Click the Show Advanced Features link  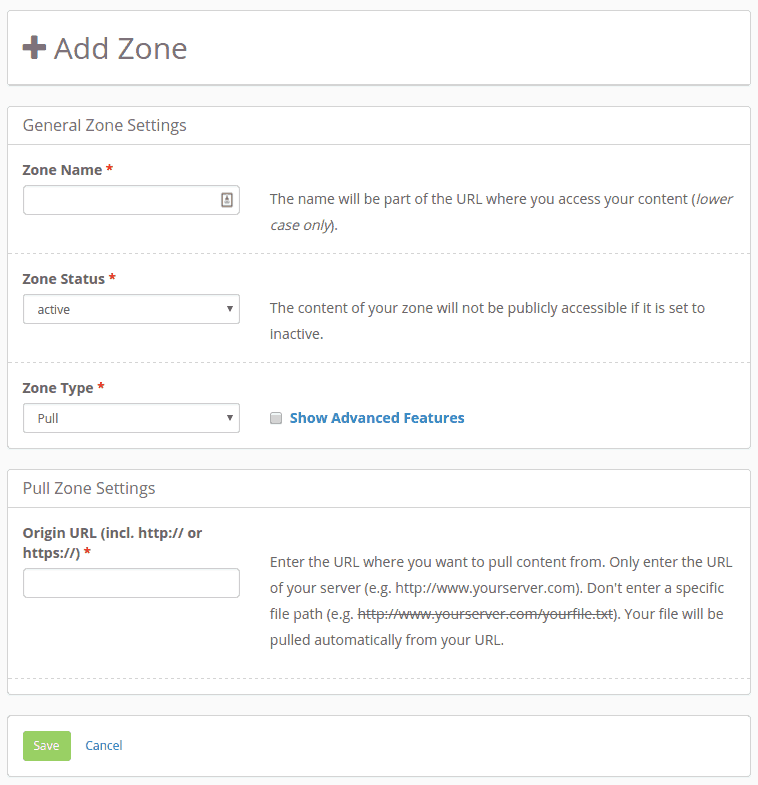377,418
